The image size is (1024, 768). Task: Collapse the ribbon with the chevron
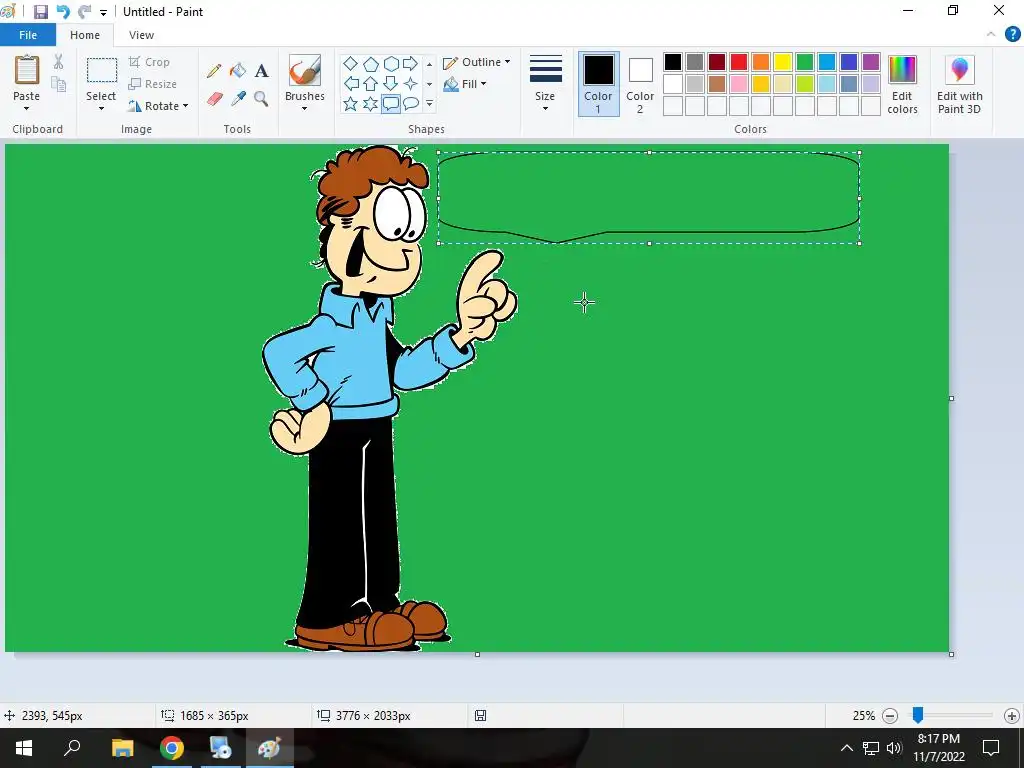coord(991,34)
